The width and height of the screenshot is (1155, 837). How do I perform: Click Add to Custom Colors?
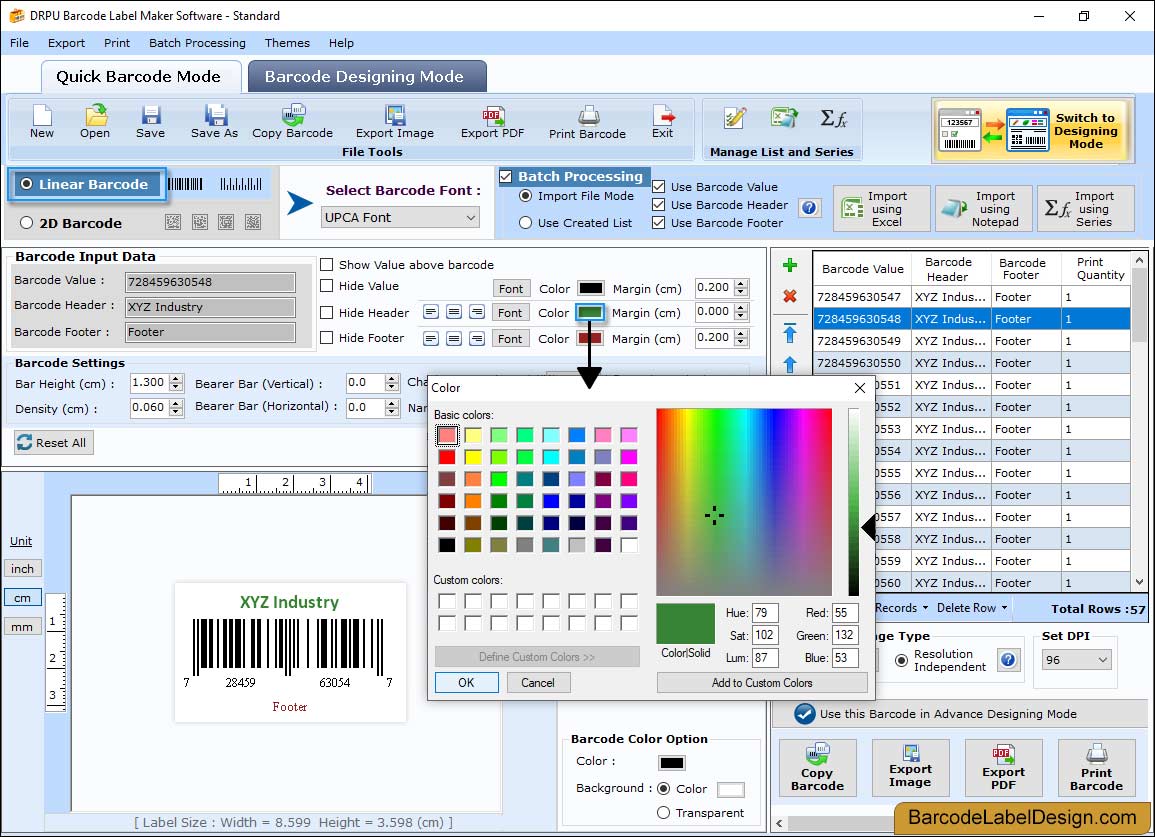click(762, 682)
